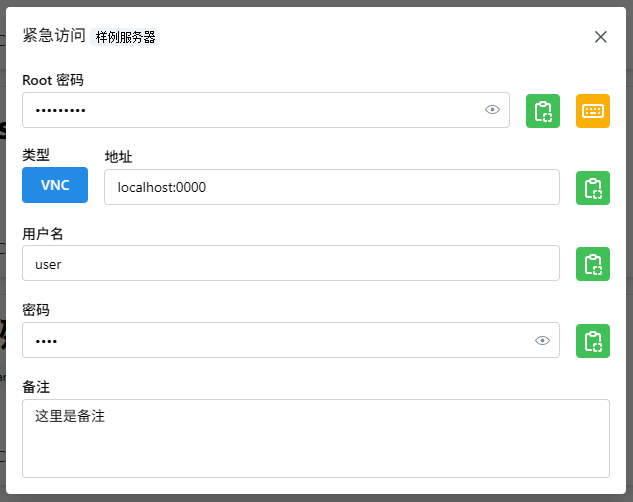Copy the localhost address to clipboard

[x=592, y=188]
